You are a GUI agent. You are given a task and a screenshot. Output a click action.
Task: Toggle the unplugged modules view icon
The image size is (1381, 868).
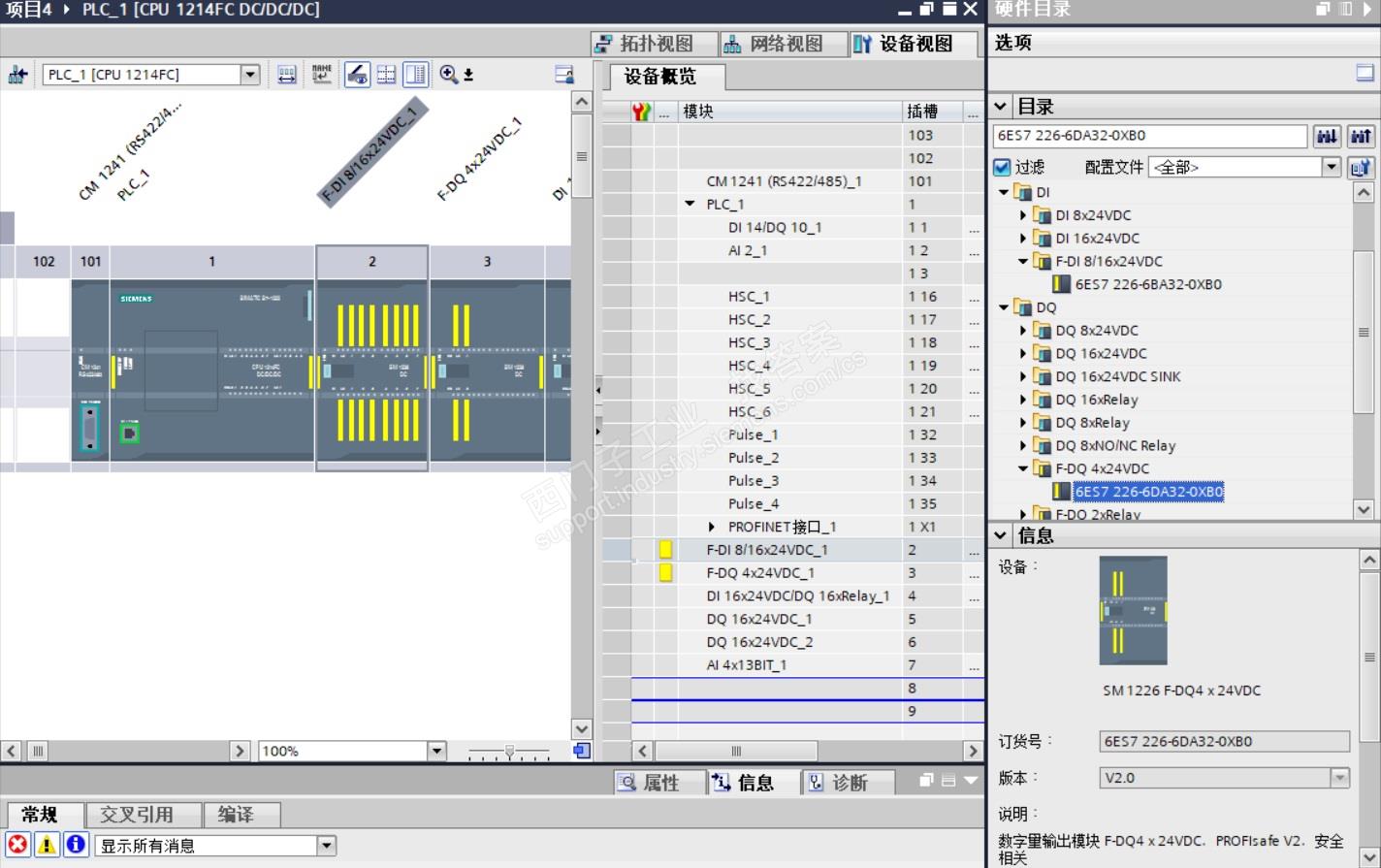[357, 75]
